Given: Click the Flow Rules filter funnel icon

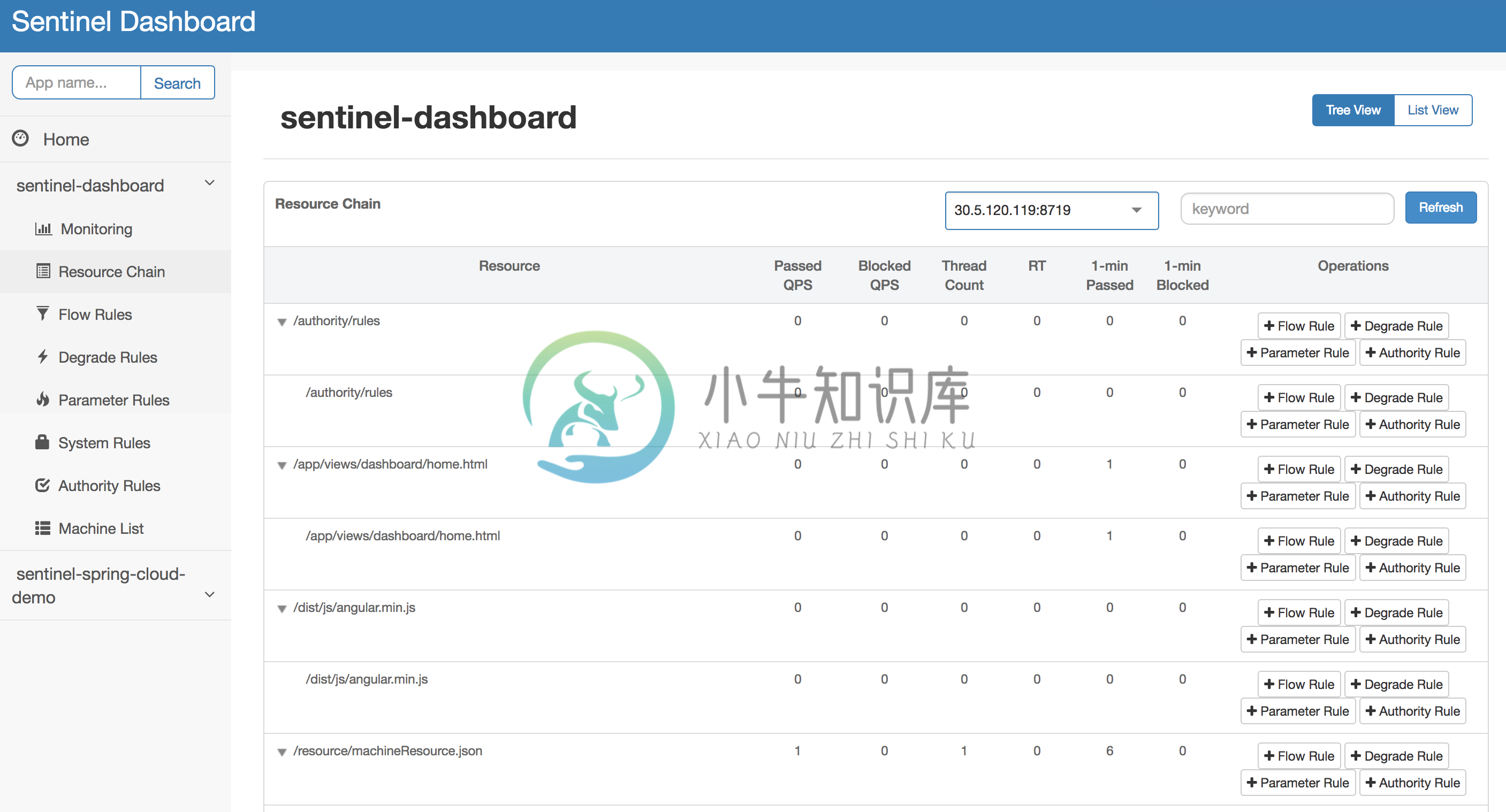Looking at the screenshot, I should coord(43,313).
